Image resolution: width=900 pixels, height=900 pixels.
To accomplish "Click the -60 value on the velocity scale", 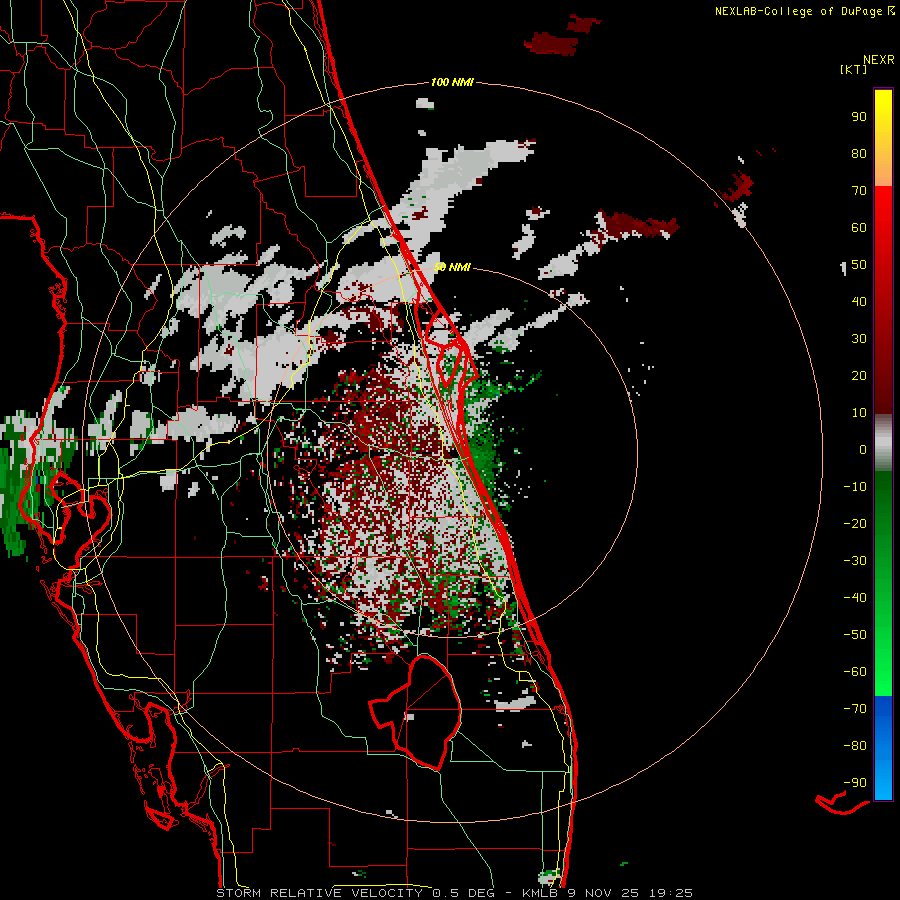I will coord(855,672).
